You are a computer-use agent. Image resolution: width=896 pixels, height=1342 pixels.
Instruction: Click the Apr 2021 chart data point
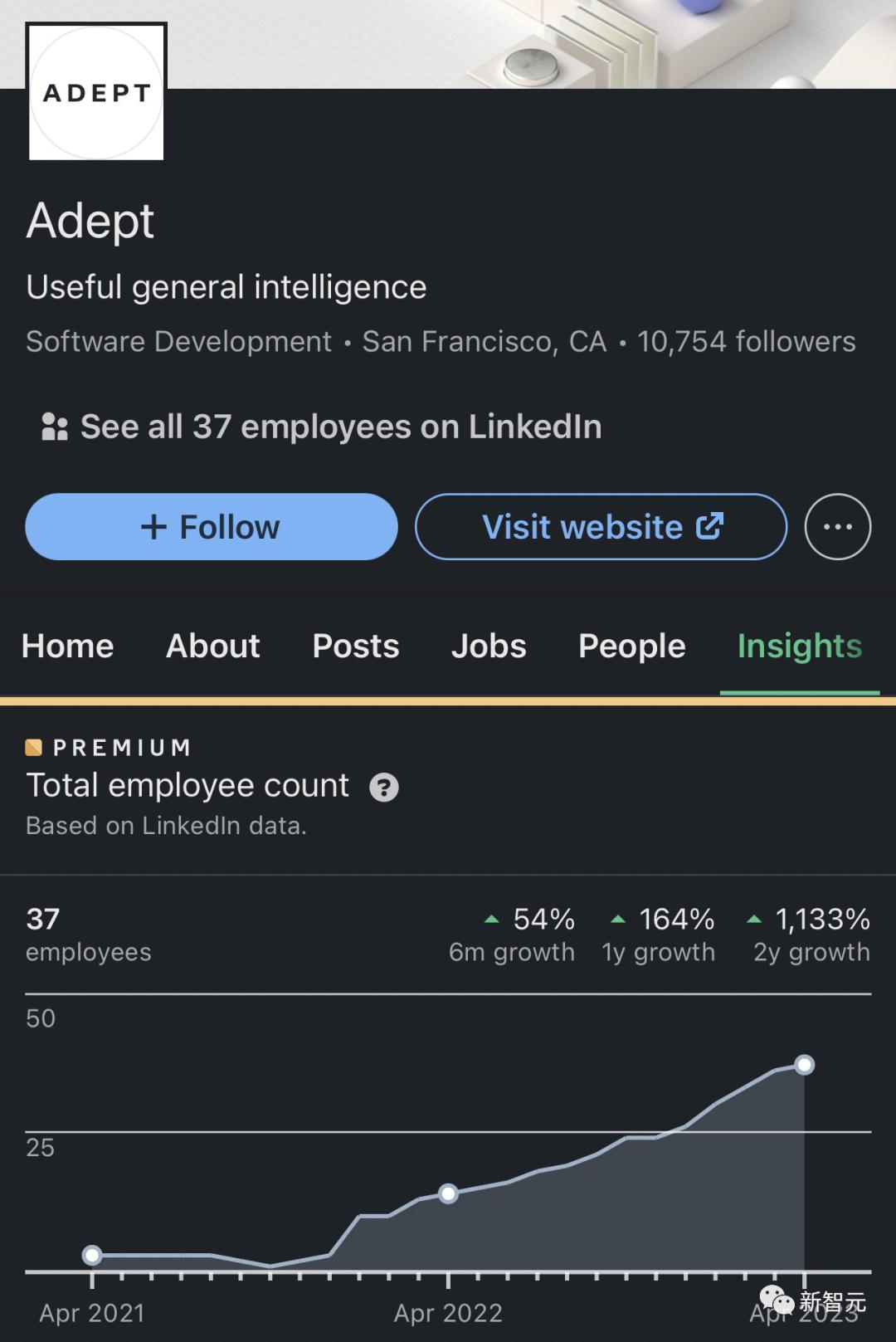pyautogui.click(x=92, y=1255)
